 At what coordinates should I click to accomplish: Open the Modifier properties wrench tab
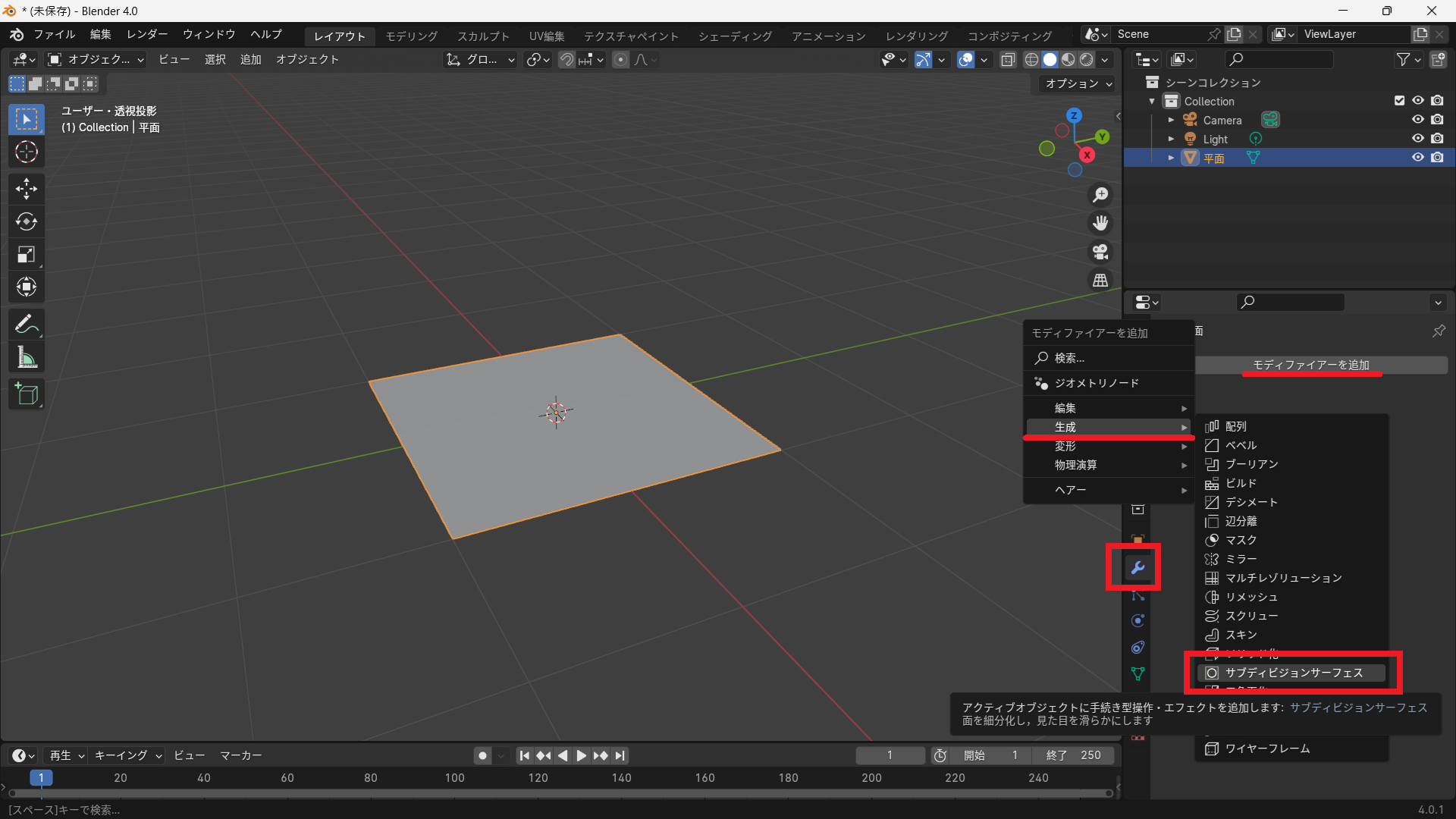(1137, 567)
